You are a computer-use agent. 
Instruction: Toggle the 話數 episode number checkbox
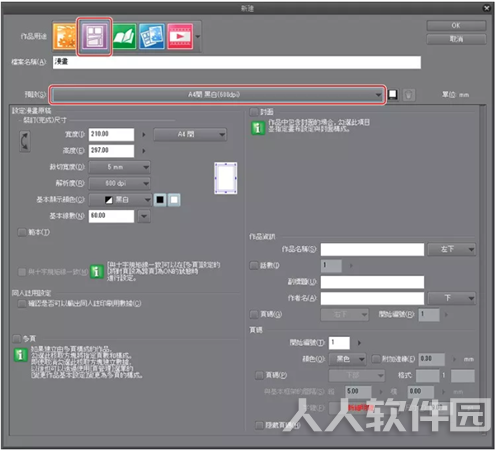click(254, 265)
